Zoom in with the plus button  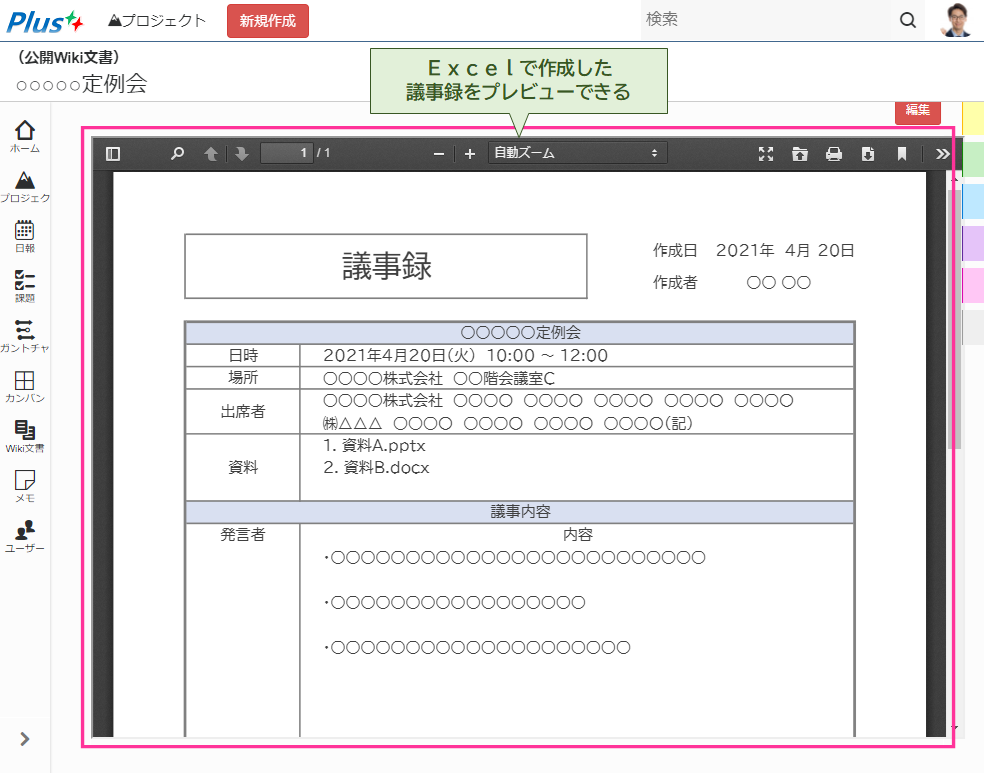[x=470, y=154]
